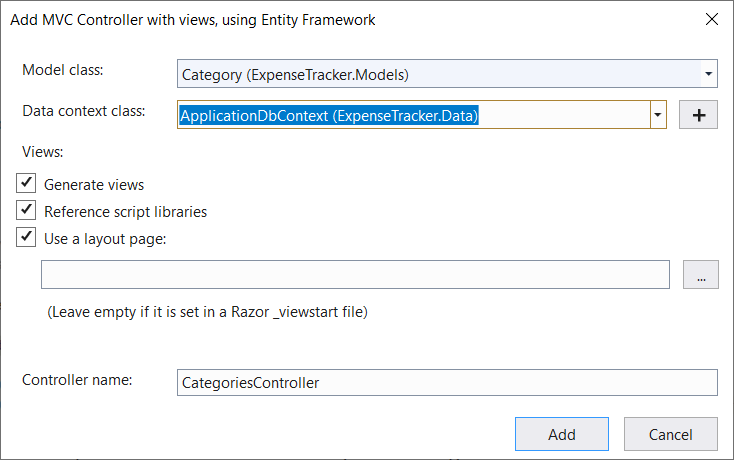
Task: Toggle Reference script libraries checkbox
Action: (27, 211)
